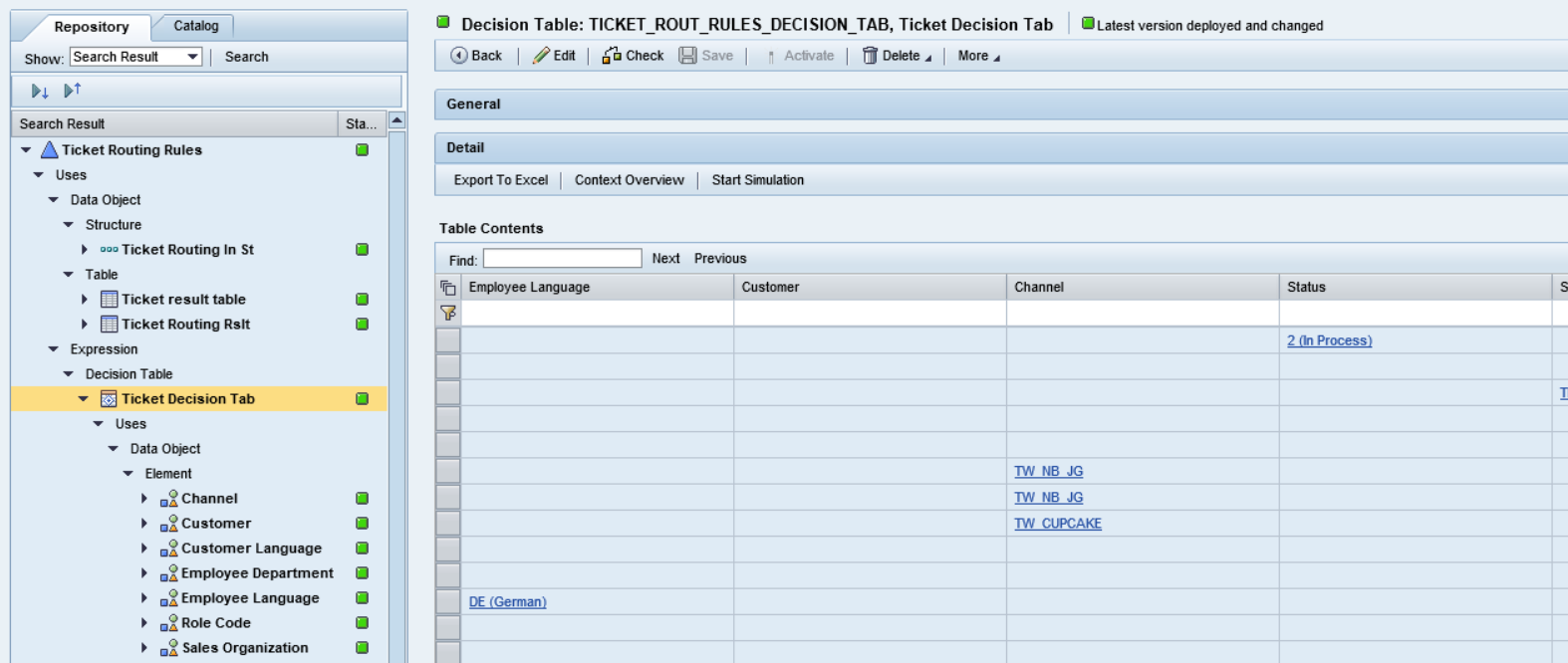The height and width of the screenshot is (663, 1568).
Task: Open the More menu
Action: (978, 56)
